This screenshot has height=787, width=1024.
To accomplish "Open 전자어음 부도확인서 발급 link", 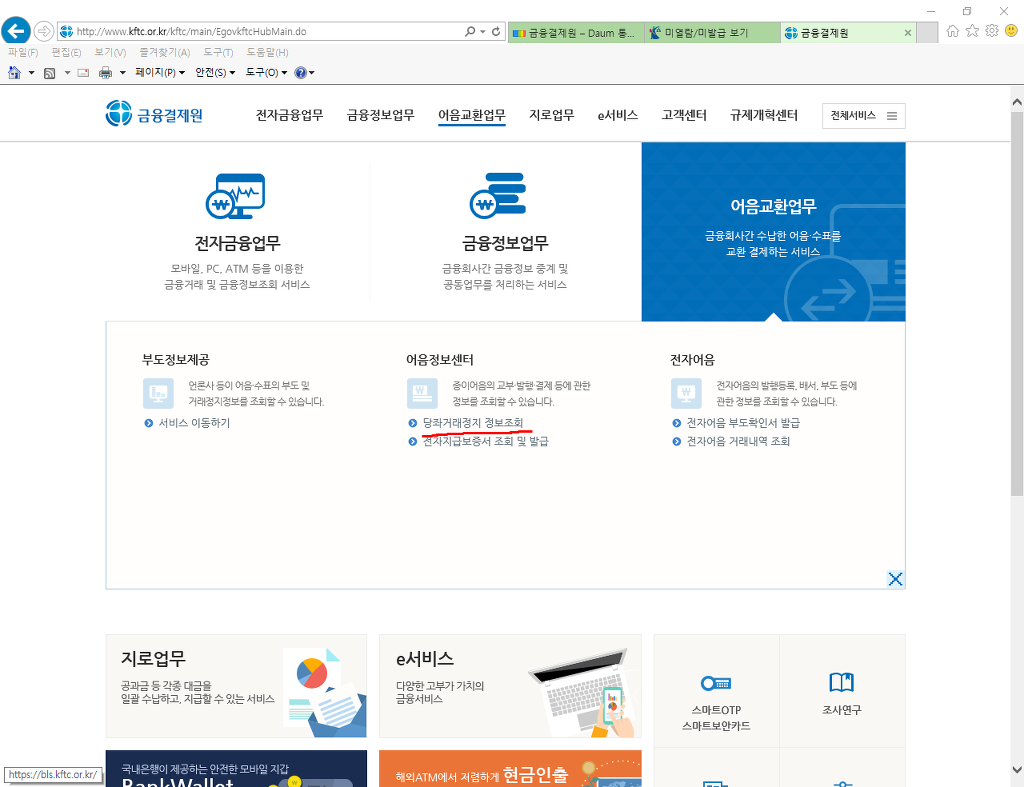I will (743, 423).
